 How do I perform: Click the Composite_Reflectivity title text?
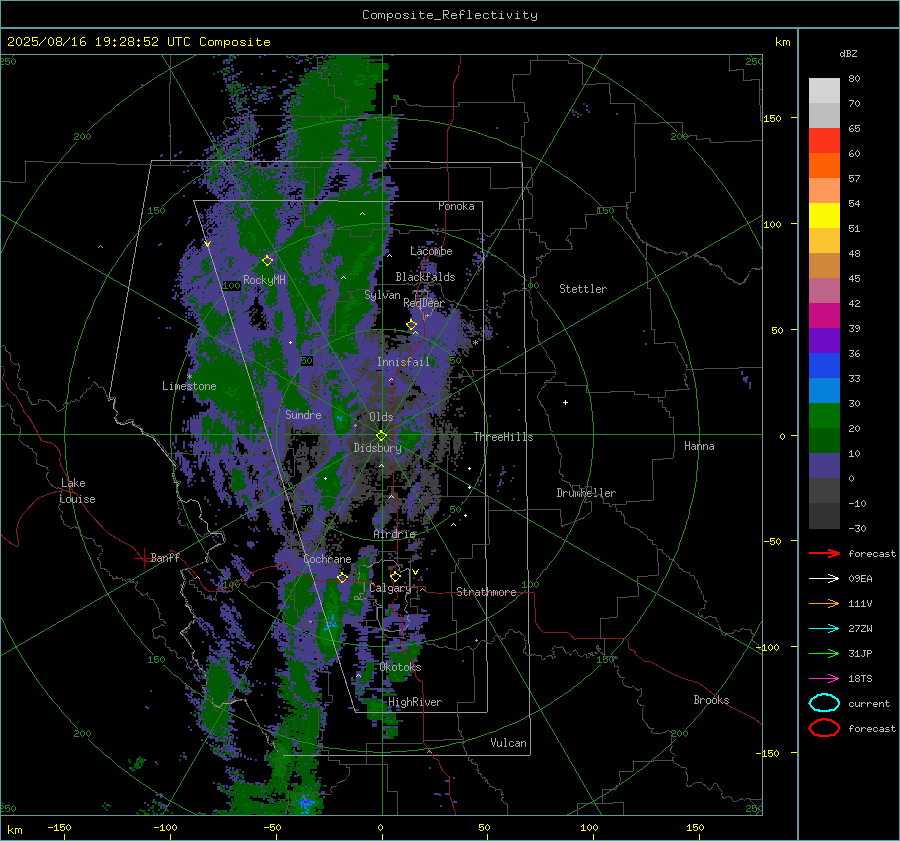pyautogui.click(x=450, y=15)
